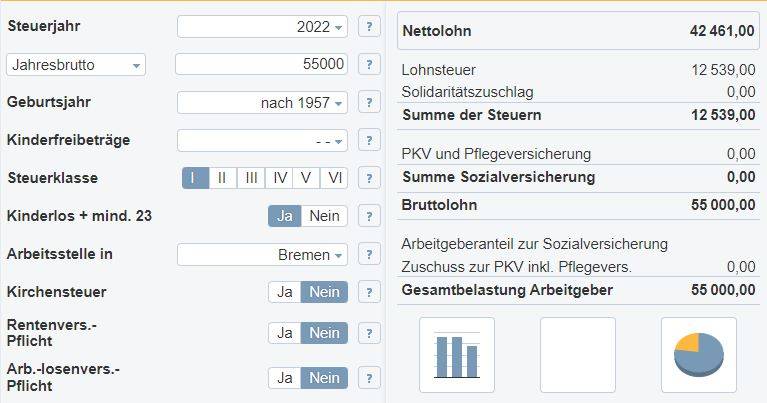Open the Arbeitsstelle Bremen dropdown
The width and height of the screenshot is (767, 403).
click(262, 255)
